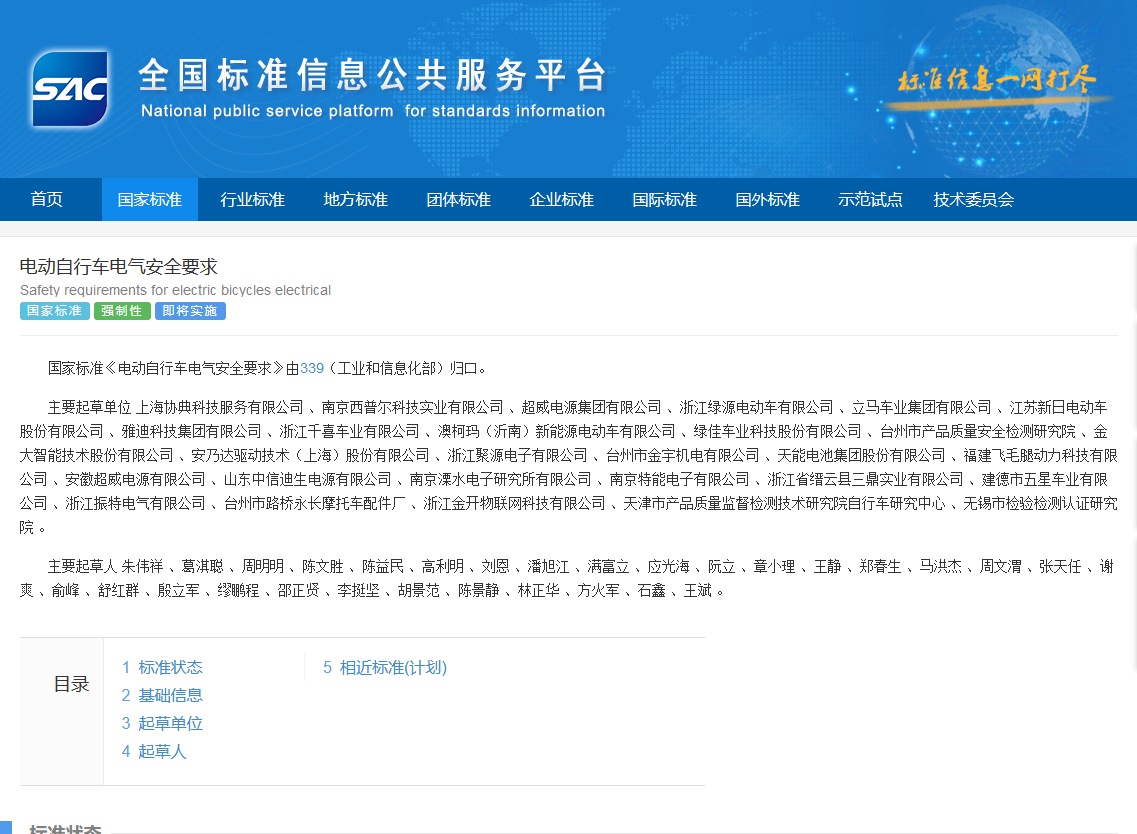Click the blue 国家标准 tag badge
This screenshot has width=1137, height=834.
[55, 311]
